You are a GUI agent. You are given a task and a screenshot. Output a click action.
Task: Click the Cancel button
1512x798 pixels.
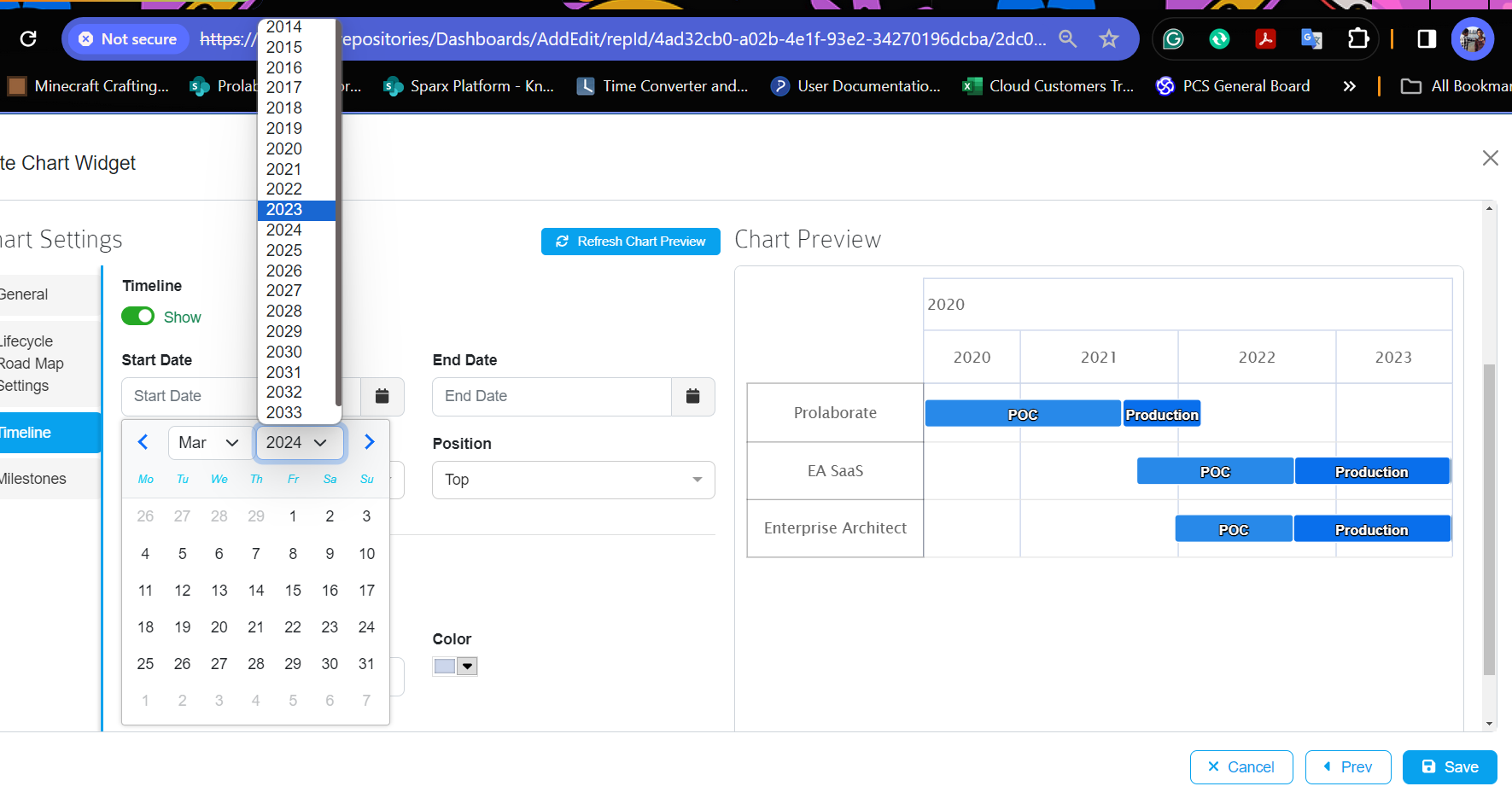pyautogui.click(x=1241, y=767)
